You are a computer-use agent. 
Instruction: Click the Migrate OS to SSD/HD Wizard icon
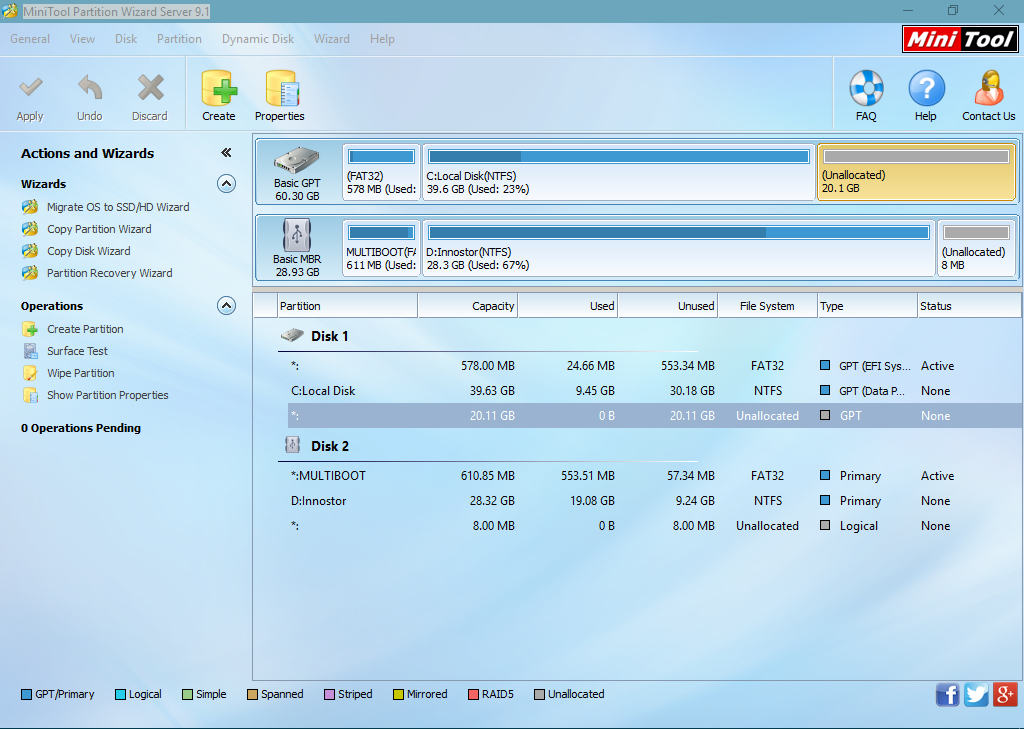pyautogui.click(x=30, y=207)
